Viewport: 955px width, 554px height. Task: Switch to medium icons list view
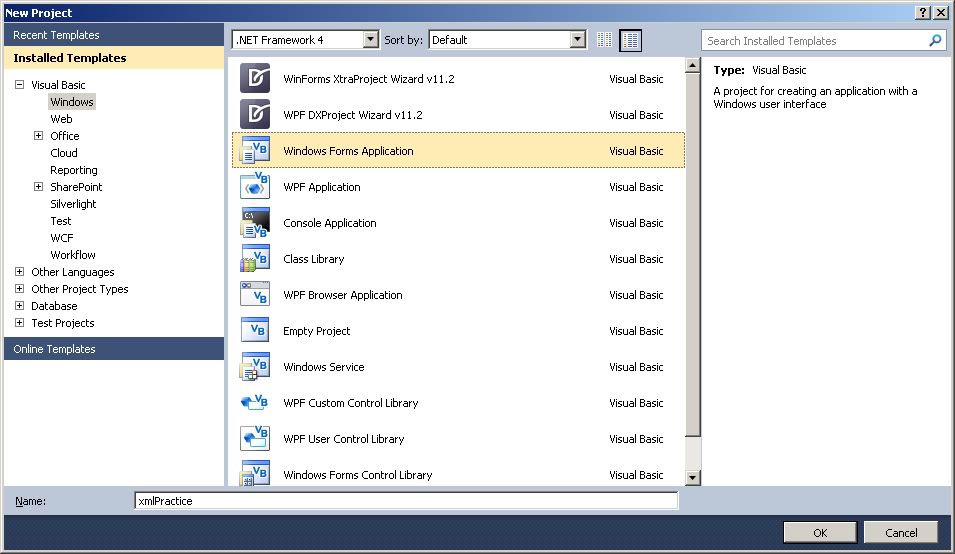(630, 40)
